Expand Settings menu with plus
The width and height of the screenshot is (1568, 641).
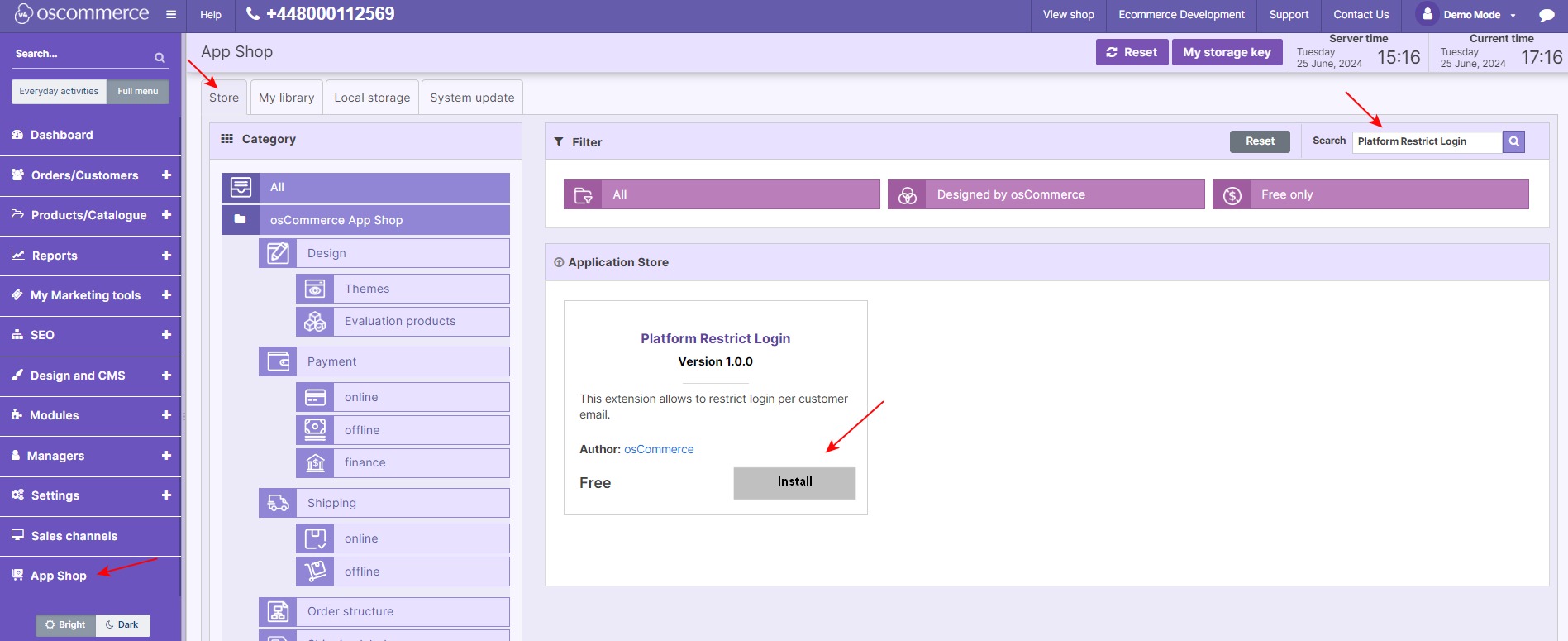[x=166, y=495]
